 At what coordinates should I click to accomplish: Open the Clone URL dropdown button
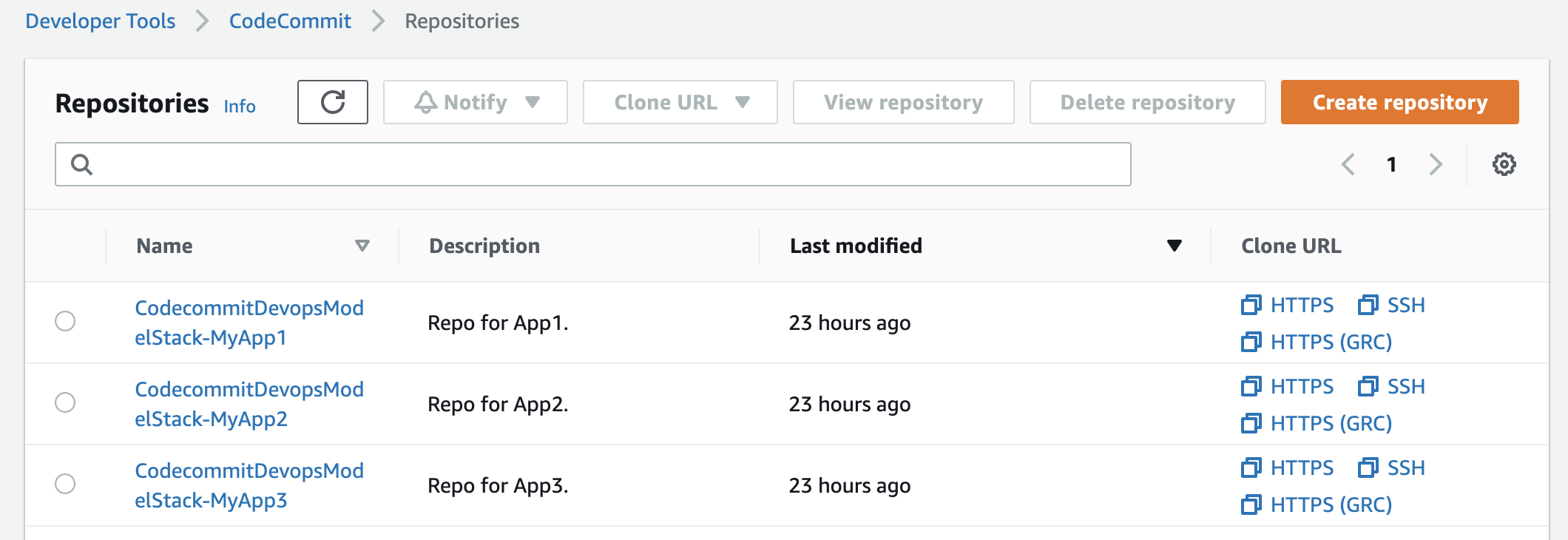pyautogui.click(x=680, y=102)
